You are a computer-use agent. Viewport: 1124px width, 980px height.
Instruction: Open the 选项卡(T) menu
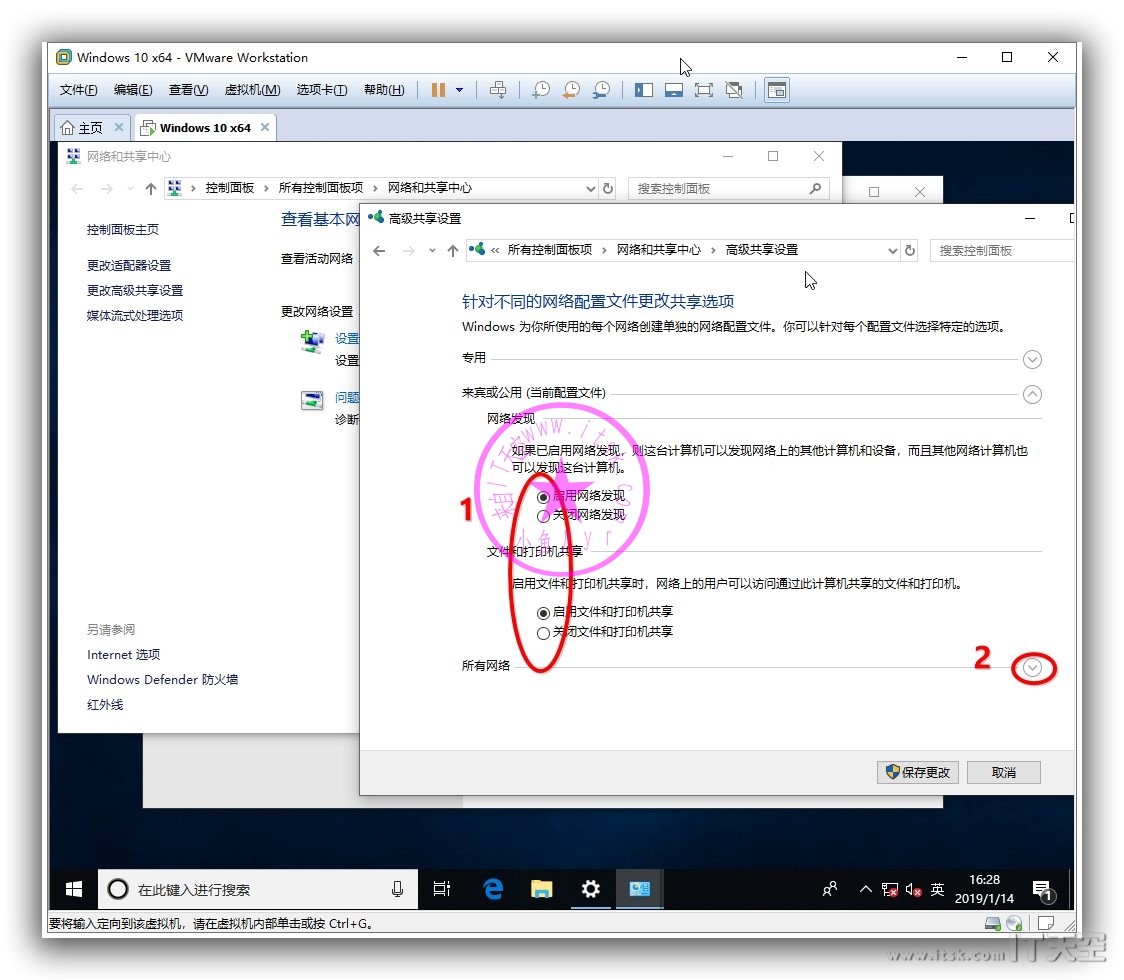click(322, 90)
